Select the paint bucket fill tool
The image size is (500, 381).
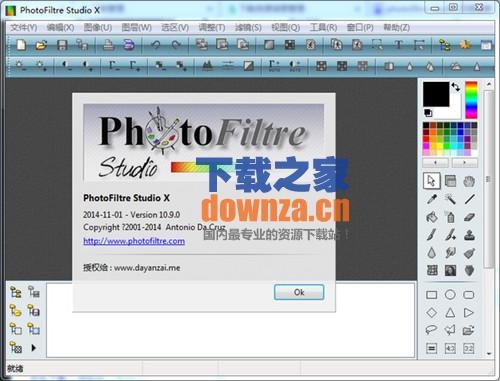tap(432, 217)
